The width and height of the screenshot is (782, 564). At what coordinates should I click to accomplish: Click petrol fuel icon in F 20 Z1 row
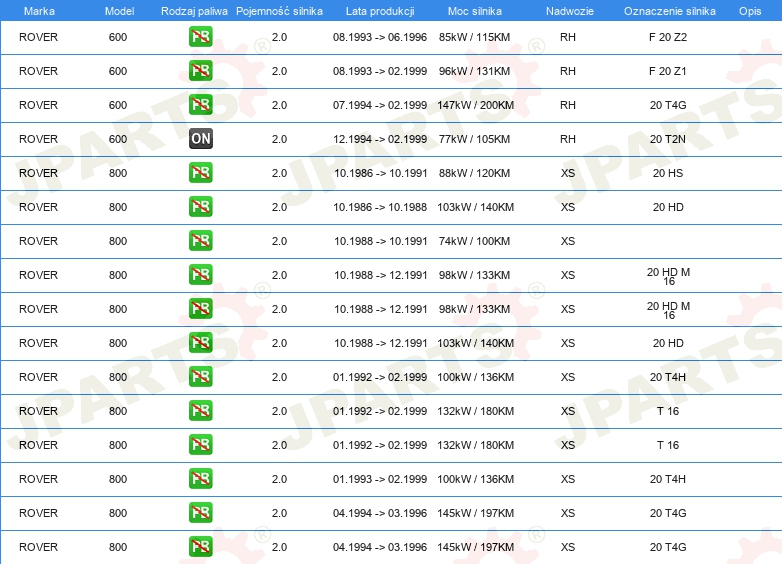(x=200, y=71)
